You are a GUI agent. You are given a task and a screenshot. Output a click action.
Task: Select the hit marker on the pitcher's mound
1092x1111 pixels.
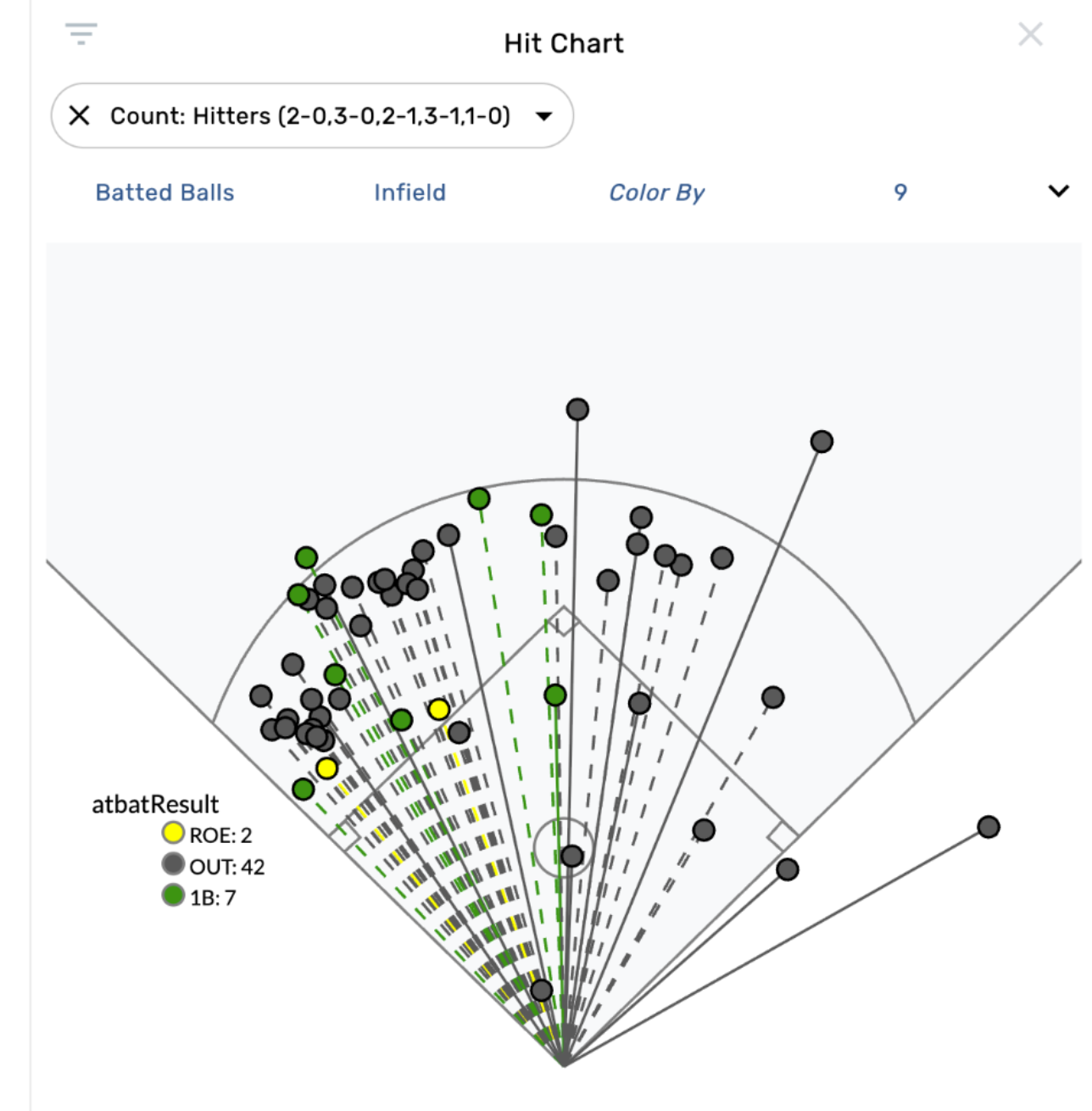571,857
